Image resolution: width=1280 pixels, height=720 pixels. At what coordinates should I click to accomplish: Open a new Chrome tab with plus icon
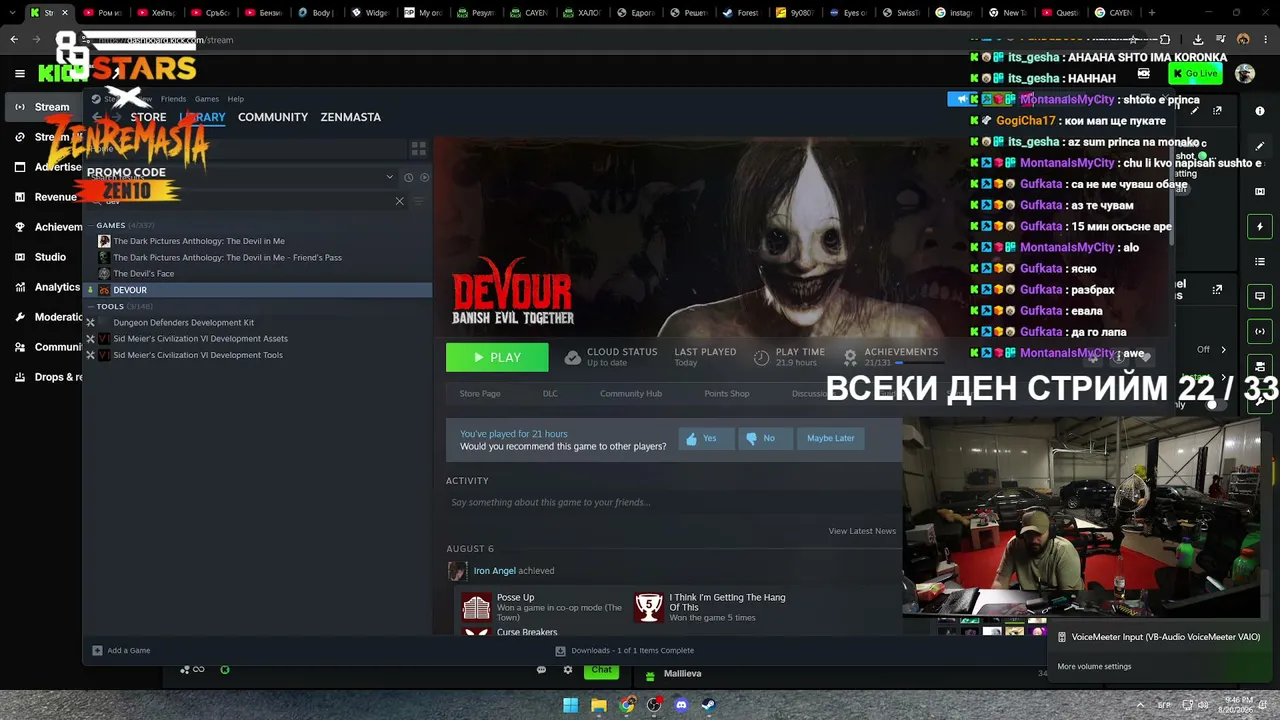click(x=1152, y=13)
